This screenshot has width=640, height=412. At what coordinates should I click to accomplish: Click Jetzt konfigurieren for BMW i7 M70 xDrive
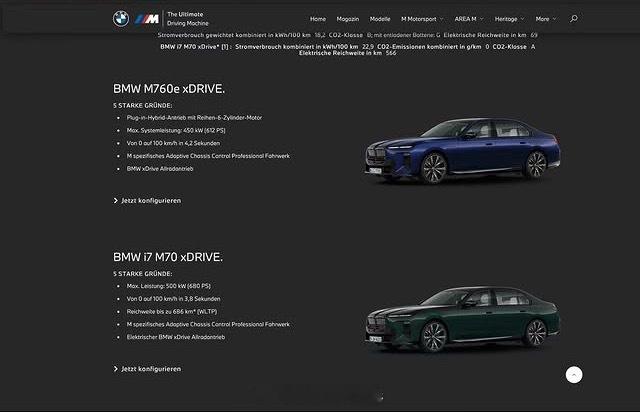click(x=151, y=369)
